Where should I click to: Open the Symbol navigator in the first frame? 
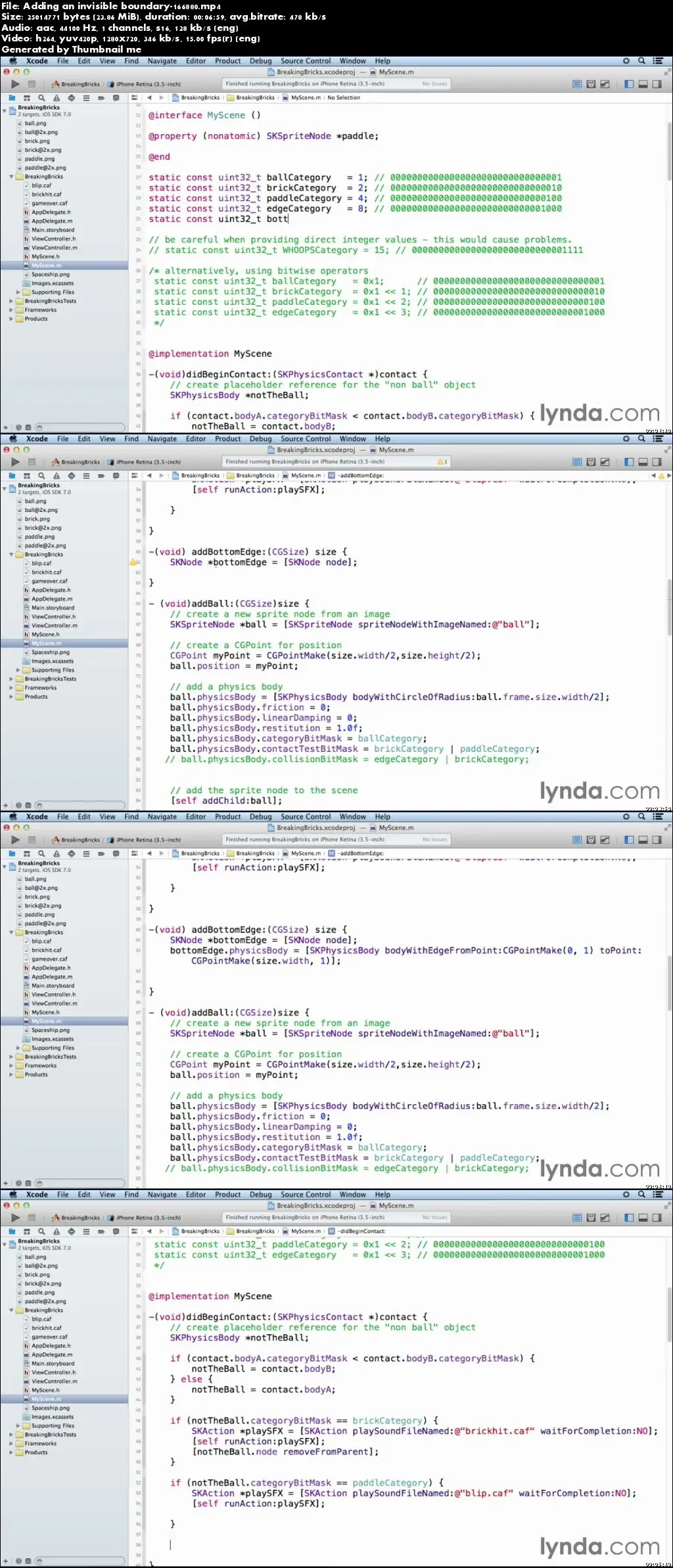pyautogui.click(x=27, y=98)
